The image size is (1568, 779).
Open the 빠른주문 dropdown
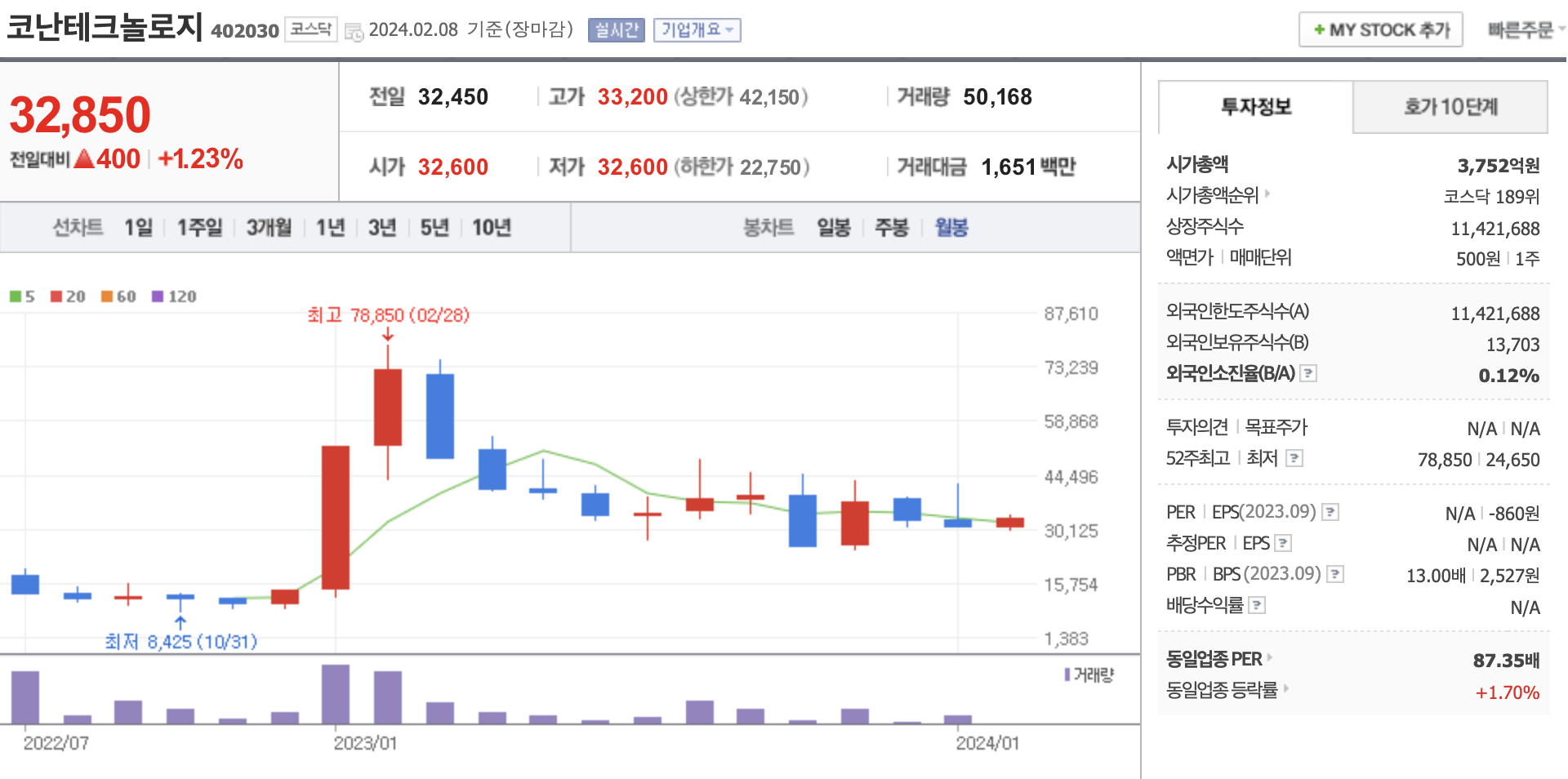(1526, 30)
